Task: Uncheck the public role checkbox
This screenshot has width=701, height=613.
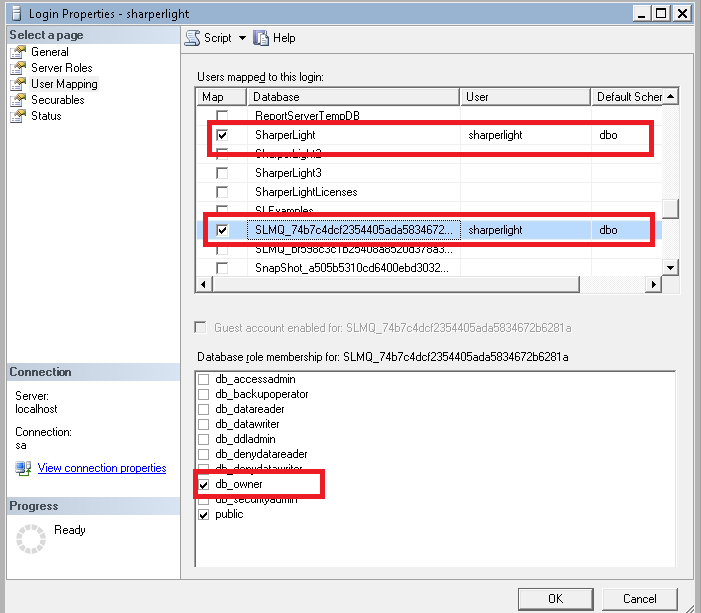Action: point(203,515)
